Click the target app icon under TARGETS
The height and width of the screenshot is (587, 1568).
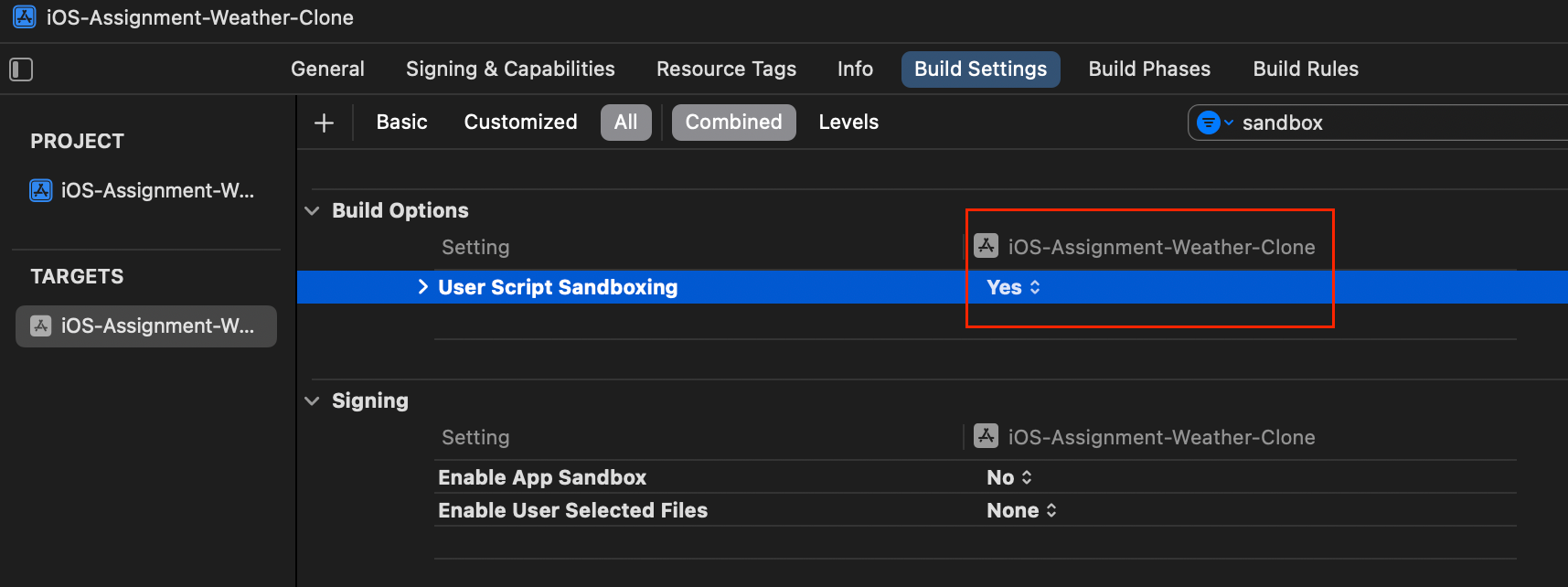coord(41,326)
